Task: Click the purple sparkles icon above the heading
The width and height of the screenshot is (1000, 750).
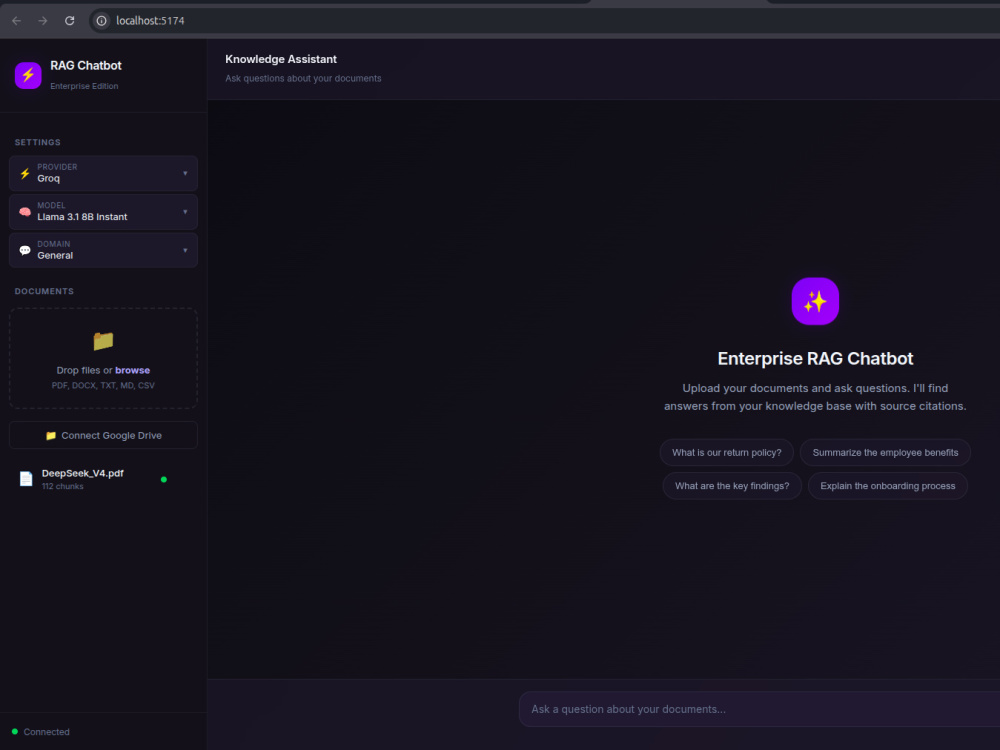Action: (815, 301)
